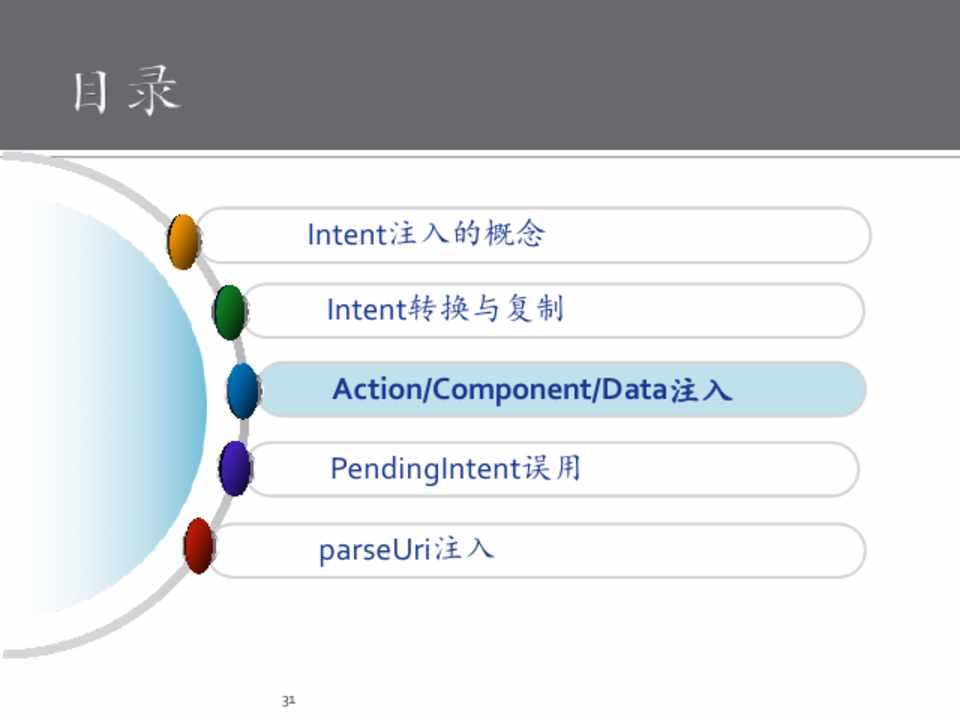Click the red orb beside parseUri注入
This screenshot has height=720, width=960.
click(x=199, y=546)
